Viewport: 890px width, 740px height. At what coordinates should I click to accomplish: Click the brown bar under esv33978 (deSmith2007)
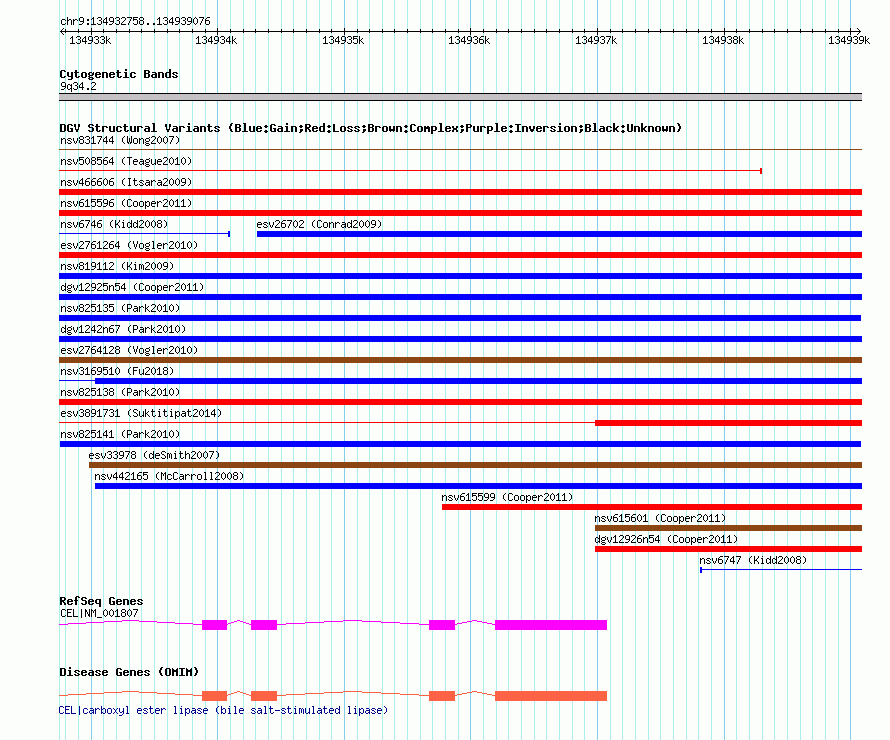coord(475,465)
